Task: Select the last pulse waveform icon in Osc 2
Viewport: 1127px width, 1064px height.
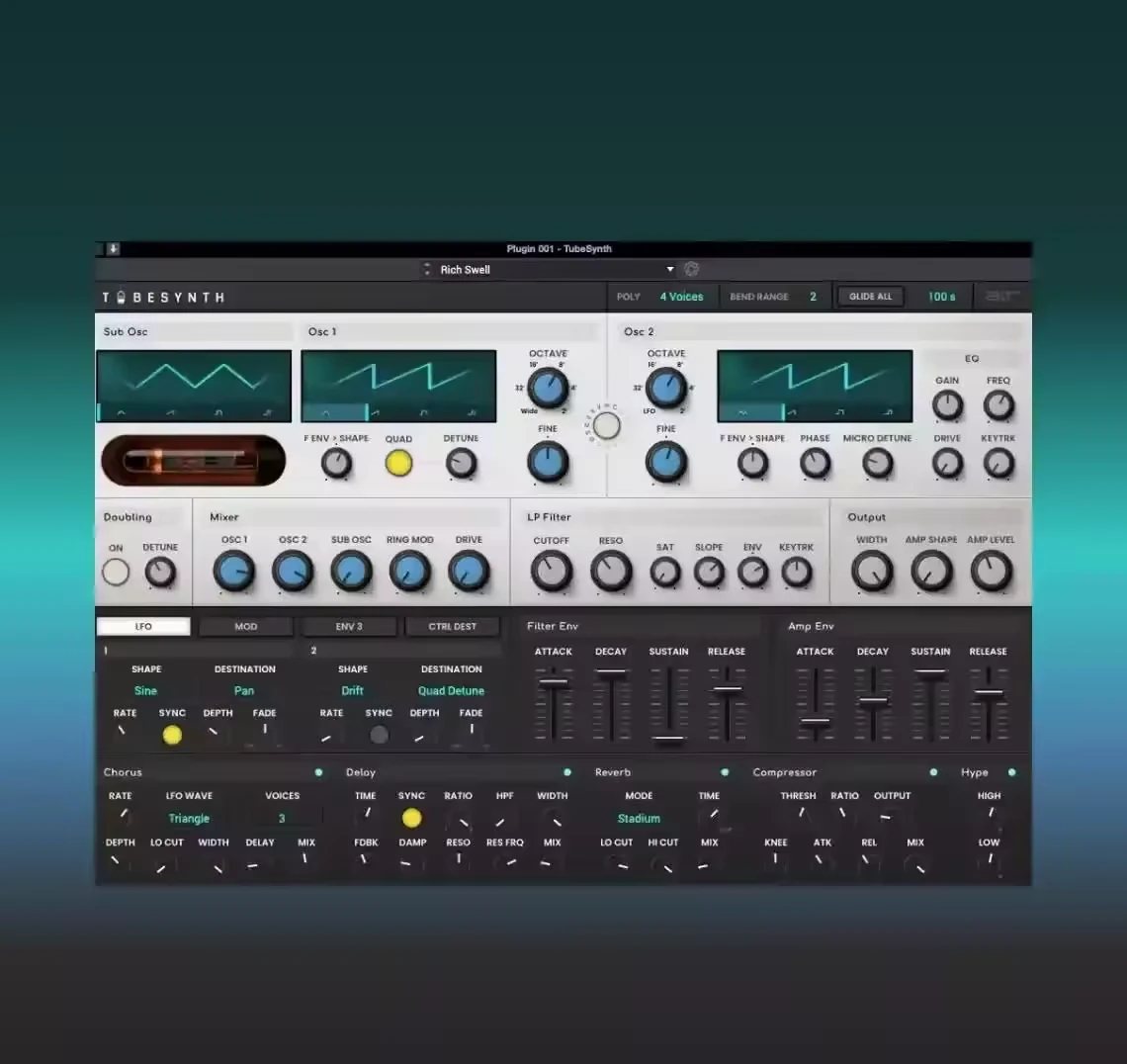Action: 889,412
